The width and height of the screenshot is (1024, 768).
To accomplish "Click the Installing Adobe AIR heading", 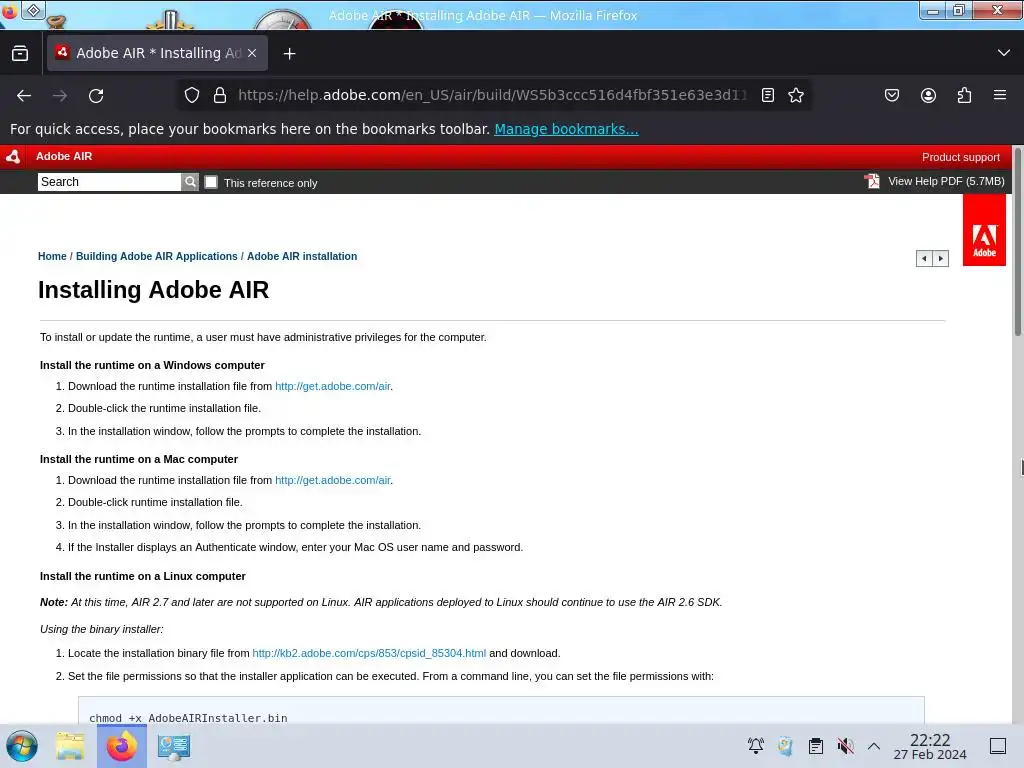I will coord(153,290).
